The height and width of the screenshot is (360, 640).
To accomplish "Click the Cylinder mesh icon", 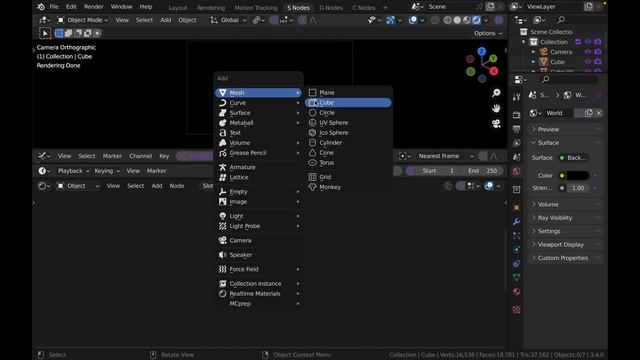I will [313, 142].
